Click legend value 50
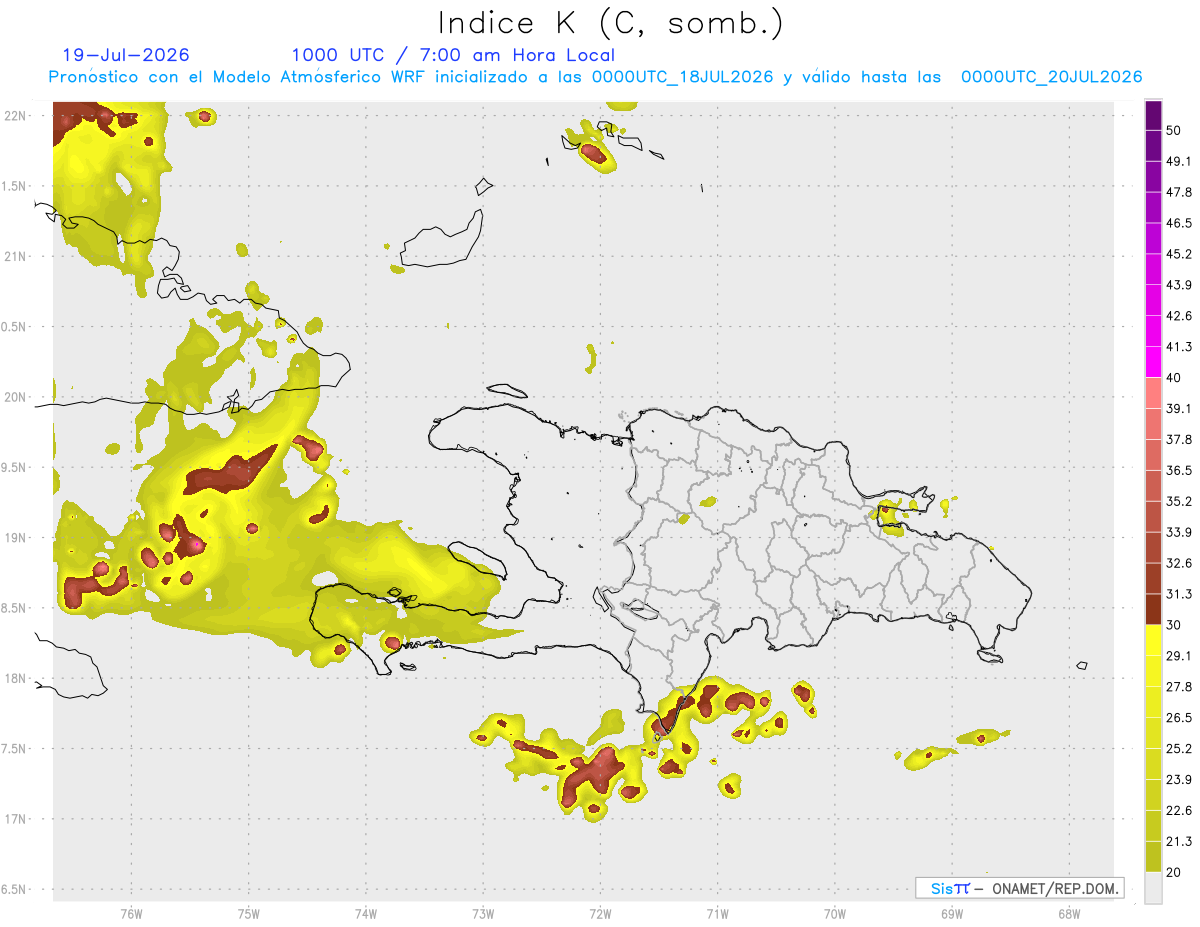The width and height of the screenshot is (1200, 927). 1175,131
